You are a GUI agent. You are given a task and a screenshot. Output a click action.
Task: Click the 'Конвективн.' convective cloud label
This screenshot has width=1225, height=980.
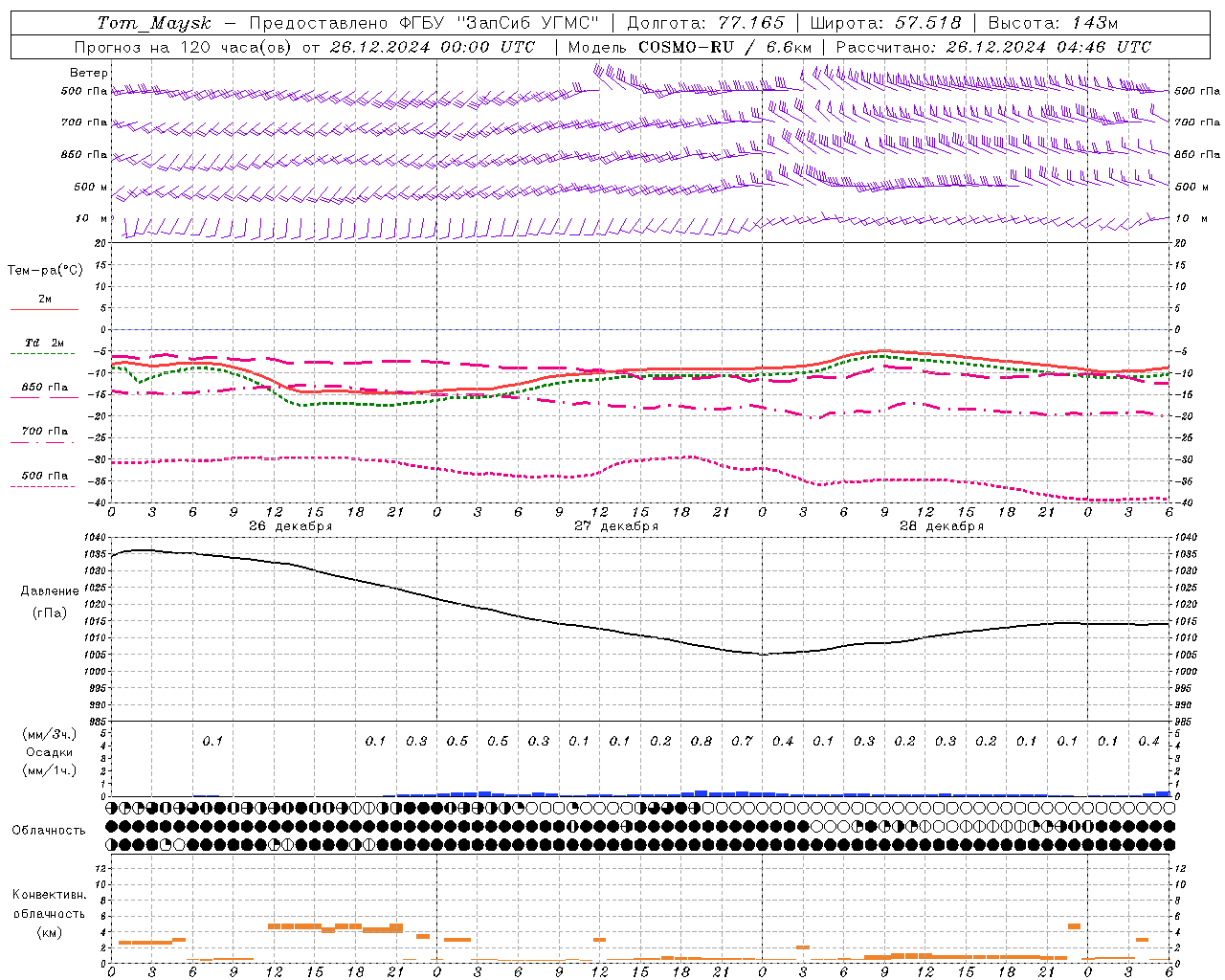click(49, 895)
